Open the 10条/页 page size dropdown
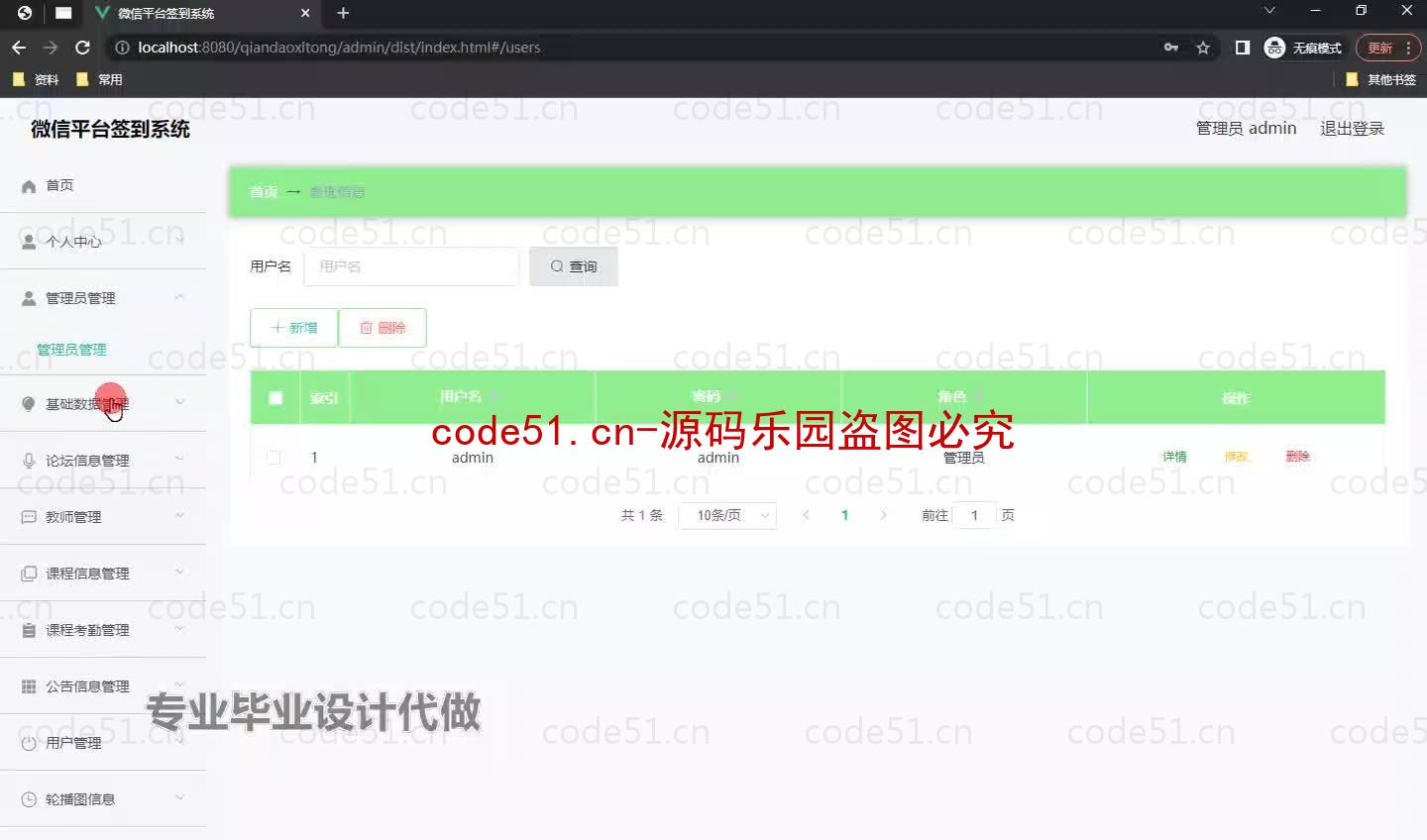This screenshot has width=1427, height=840. point(727,515)
